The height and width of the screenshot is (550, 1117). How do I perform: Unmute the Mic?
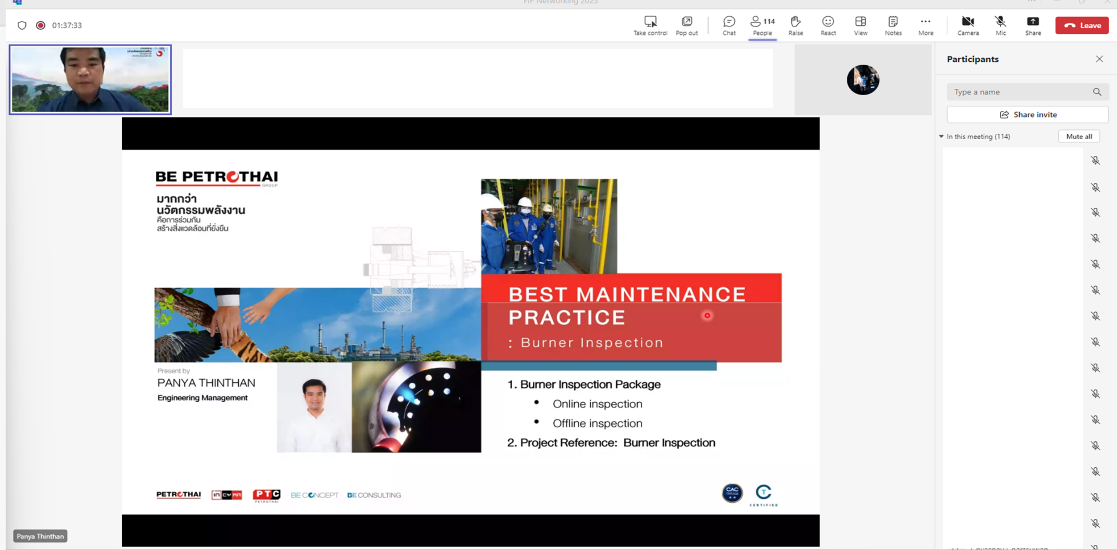tap(1001, 26)
